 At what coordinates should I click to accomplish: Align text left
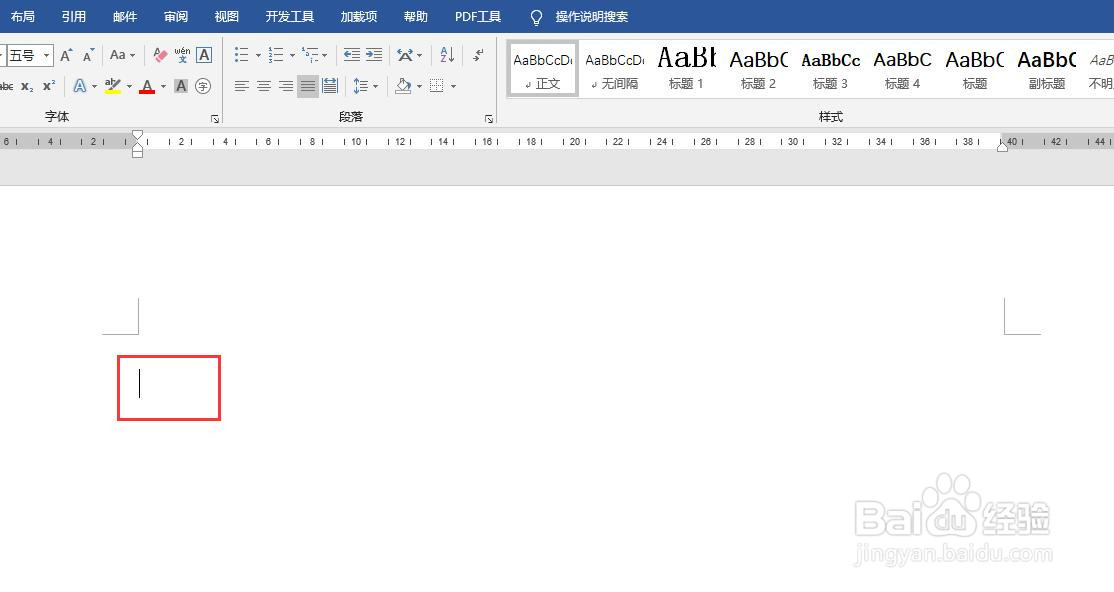tap(242, 86)
